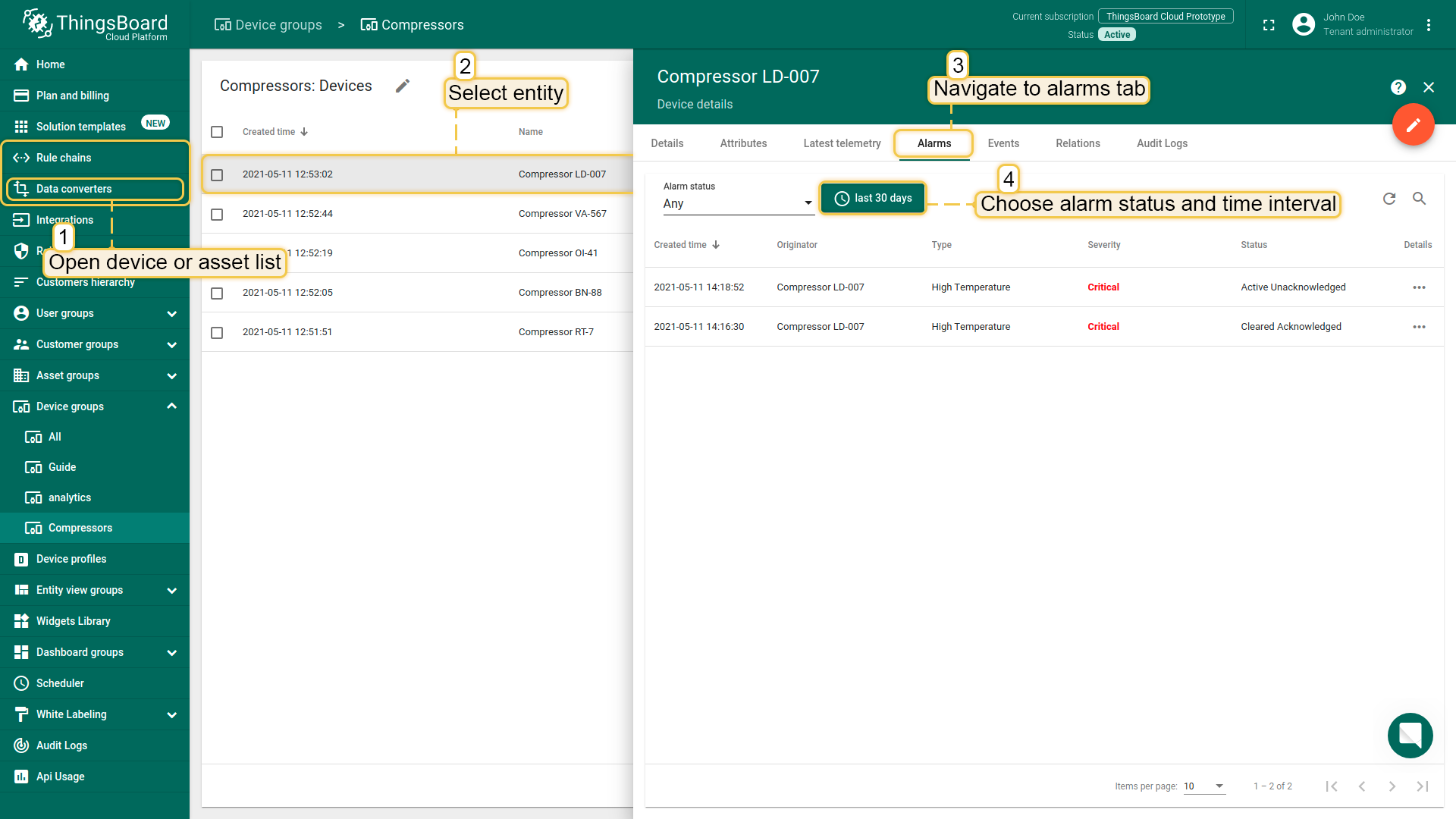1456x819 pixels.
Task: Open the chat support bubble
Action: (x=1410, y=736)
